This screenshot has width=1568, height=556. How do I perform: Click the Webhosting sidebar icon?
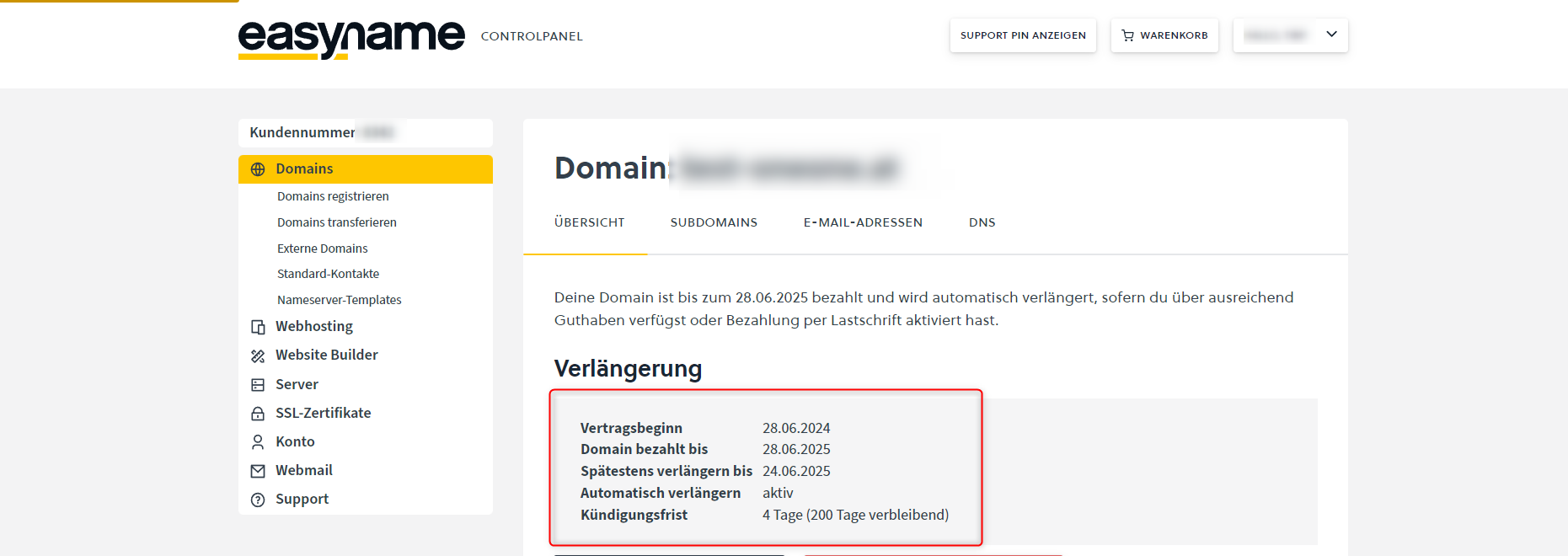tap(258, 327)
